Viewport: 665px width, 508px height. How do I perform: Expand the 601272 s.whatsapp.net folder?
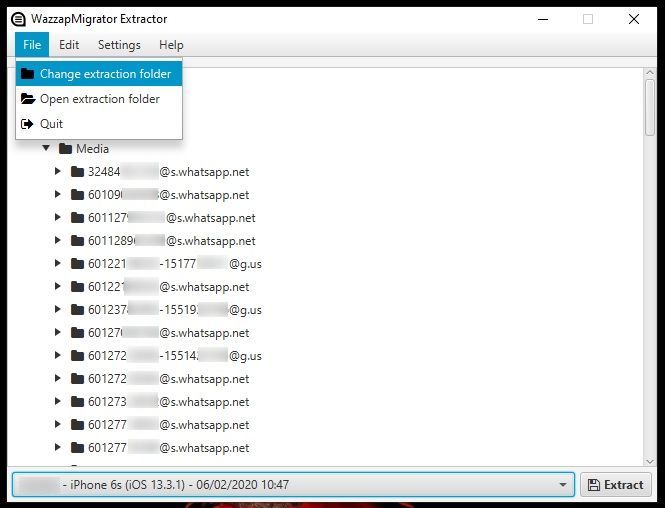coord(58,378)
